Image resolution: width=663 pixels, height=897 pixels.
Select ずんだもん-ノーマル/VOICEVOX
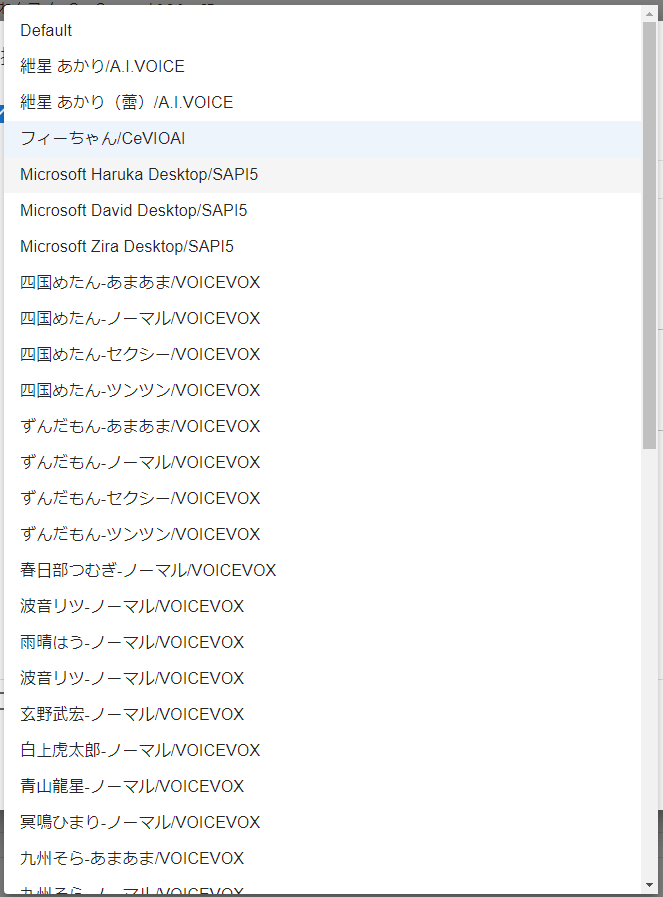click(x=140, y=463)
